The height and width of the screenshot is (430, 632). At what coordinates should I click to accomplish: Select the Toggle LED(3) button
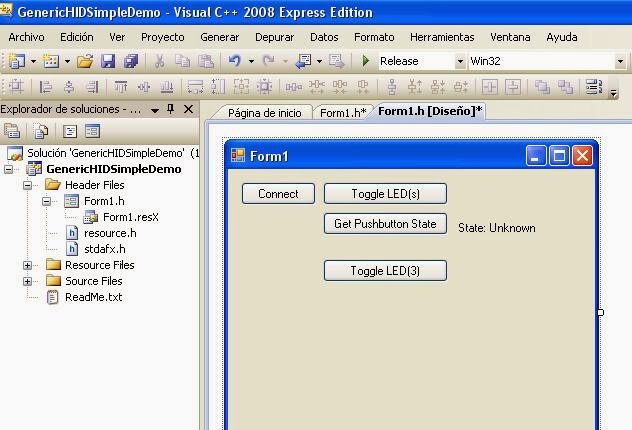click(385, 270)
